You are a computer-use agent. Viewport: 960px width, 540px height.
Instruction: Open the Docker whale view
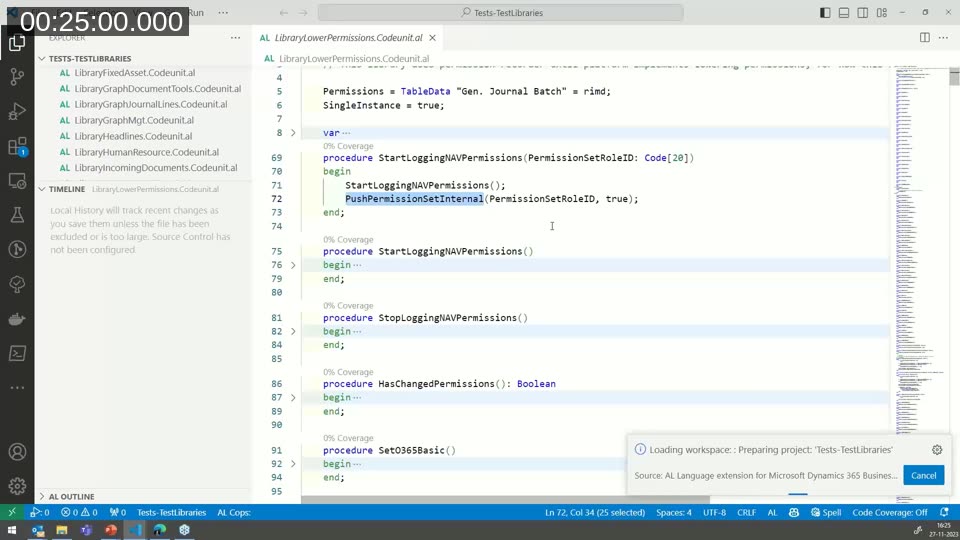(17, 319)
